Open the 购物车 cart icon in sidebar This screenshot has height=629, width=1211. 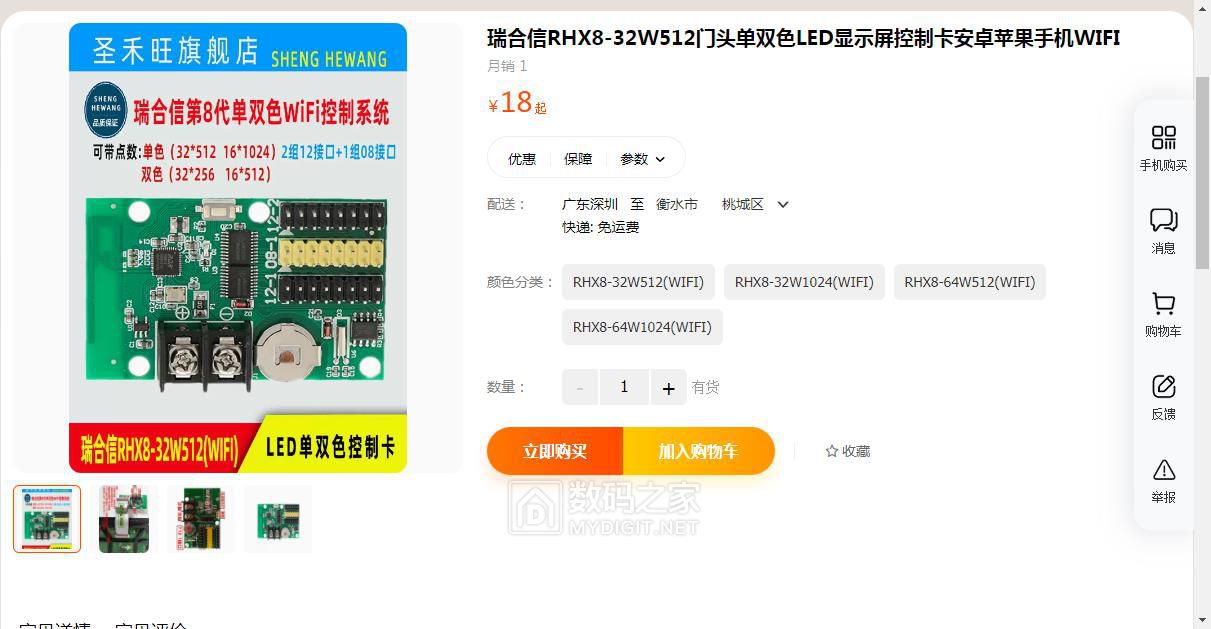coord(1163,303)
